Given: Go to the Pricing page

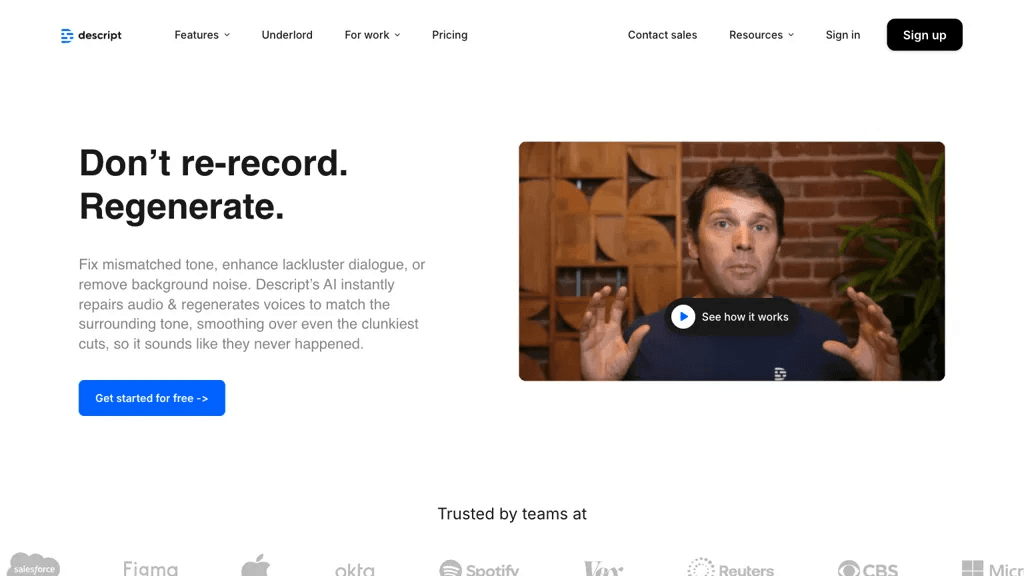Looking at the screenshot, I should 449,35.
